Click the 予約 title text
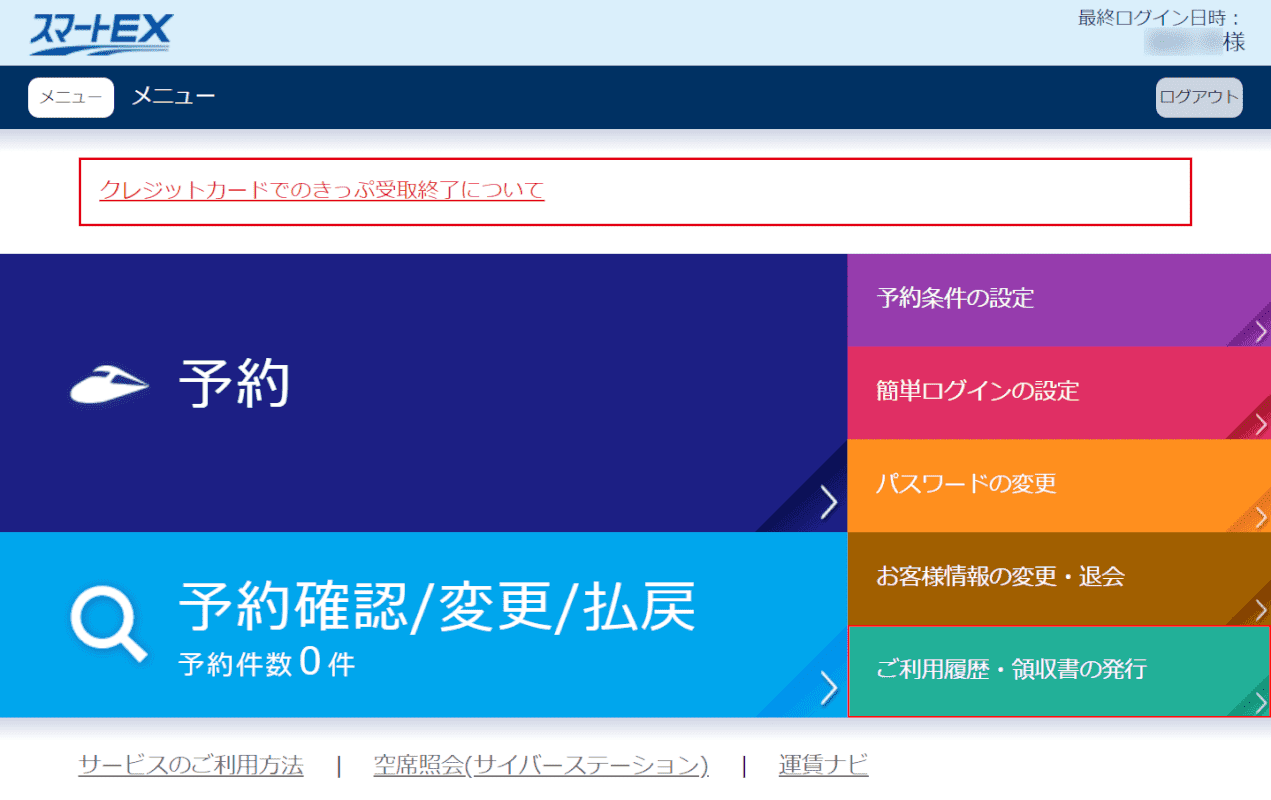Screen dimensions: 1271x800 [x=235, y=384]
